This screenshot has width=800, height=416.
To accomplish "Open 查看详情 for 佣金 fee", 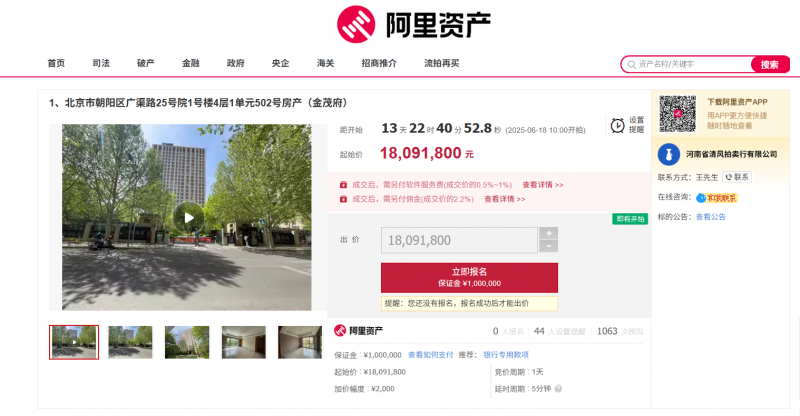I will click(504, 199).
